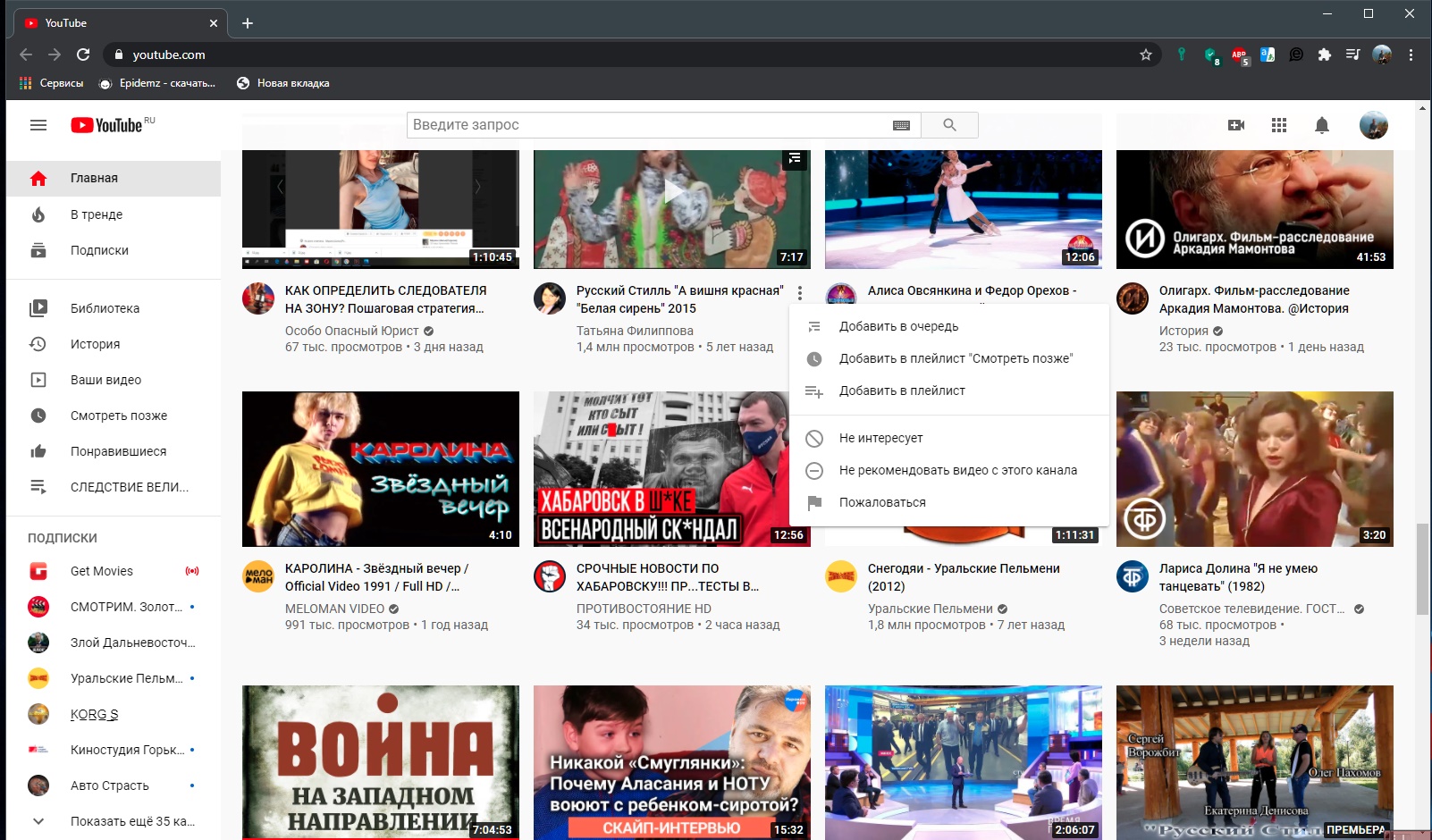
Task: Go to Главная in the sidebar
Action: coord(114,179)
